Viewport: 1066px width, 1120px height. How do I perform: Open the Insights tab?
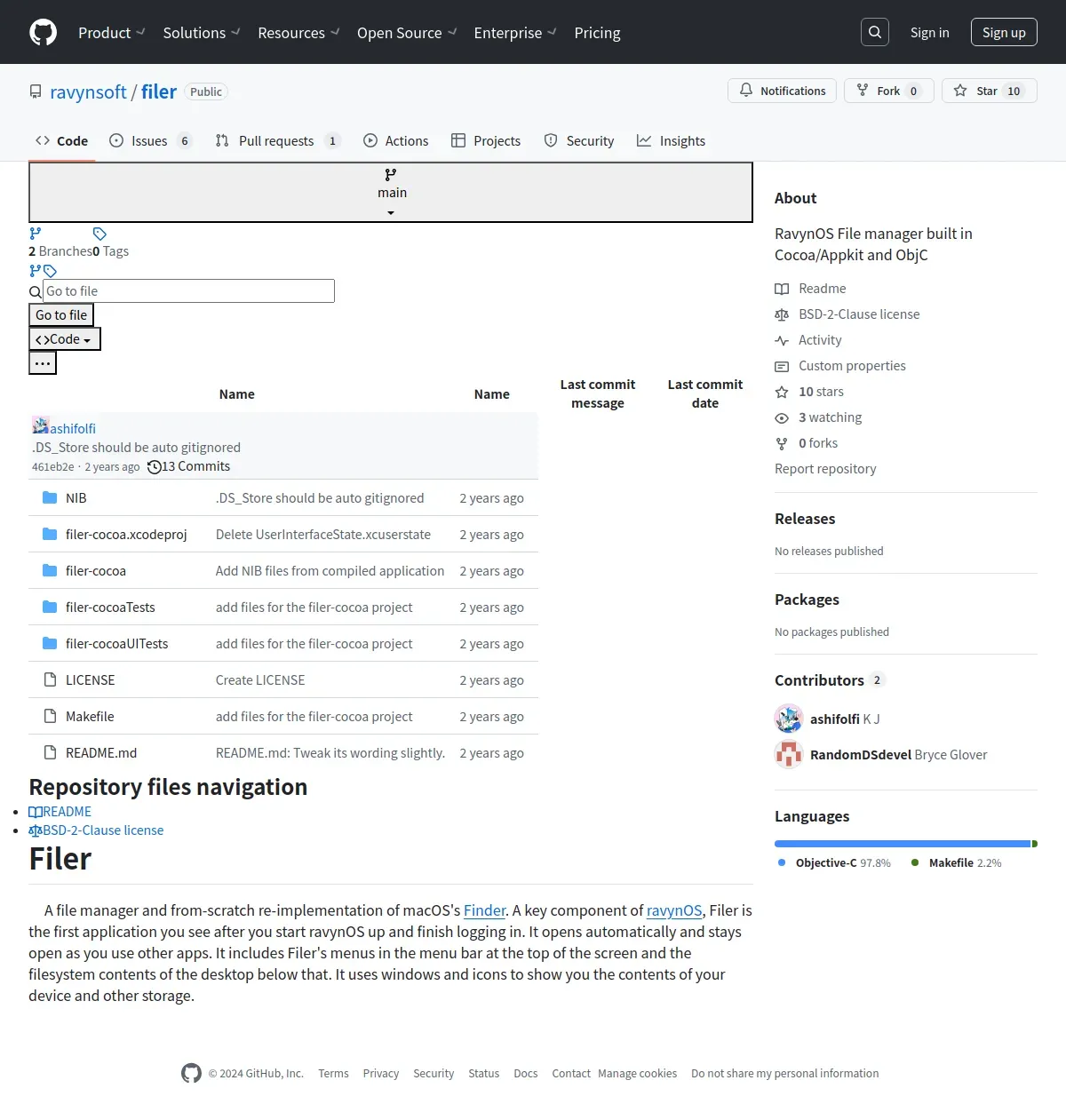[671, 140]
